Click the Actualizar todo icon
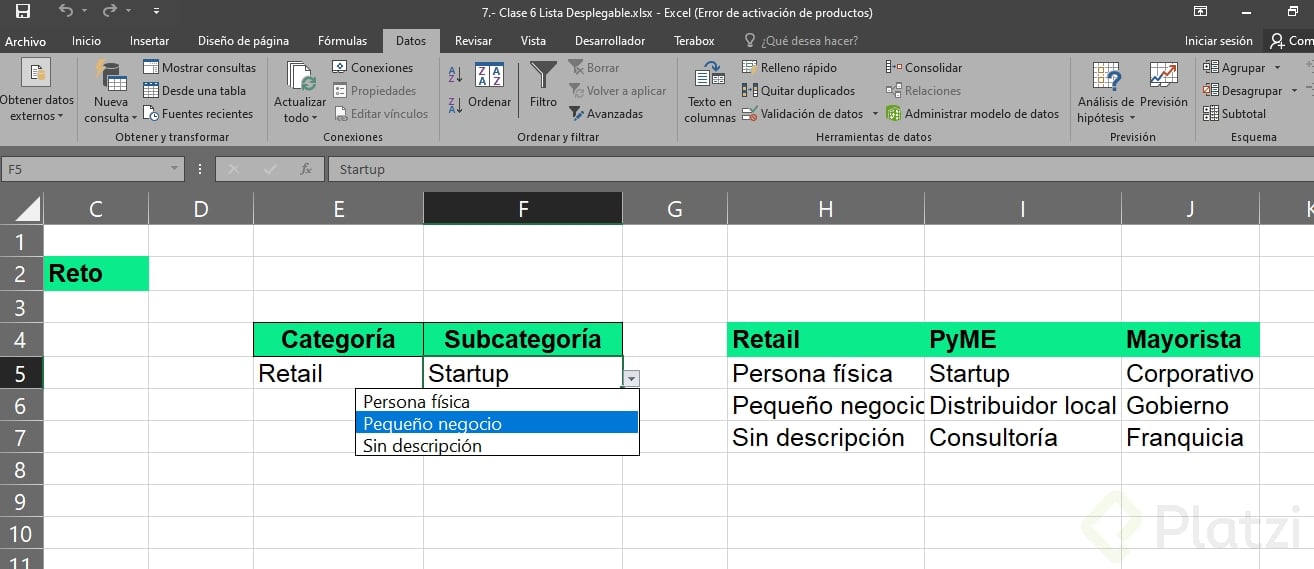This screenshot has width=1314, height=569. point(300,76)
